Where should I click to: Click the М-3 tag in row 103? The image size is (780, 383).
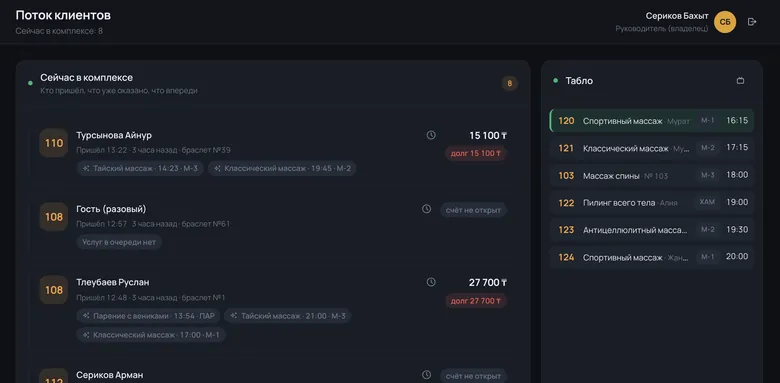pos(708,175)
